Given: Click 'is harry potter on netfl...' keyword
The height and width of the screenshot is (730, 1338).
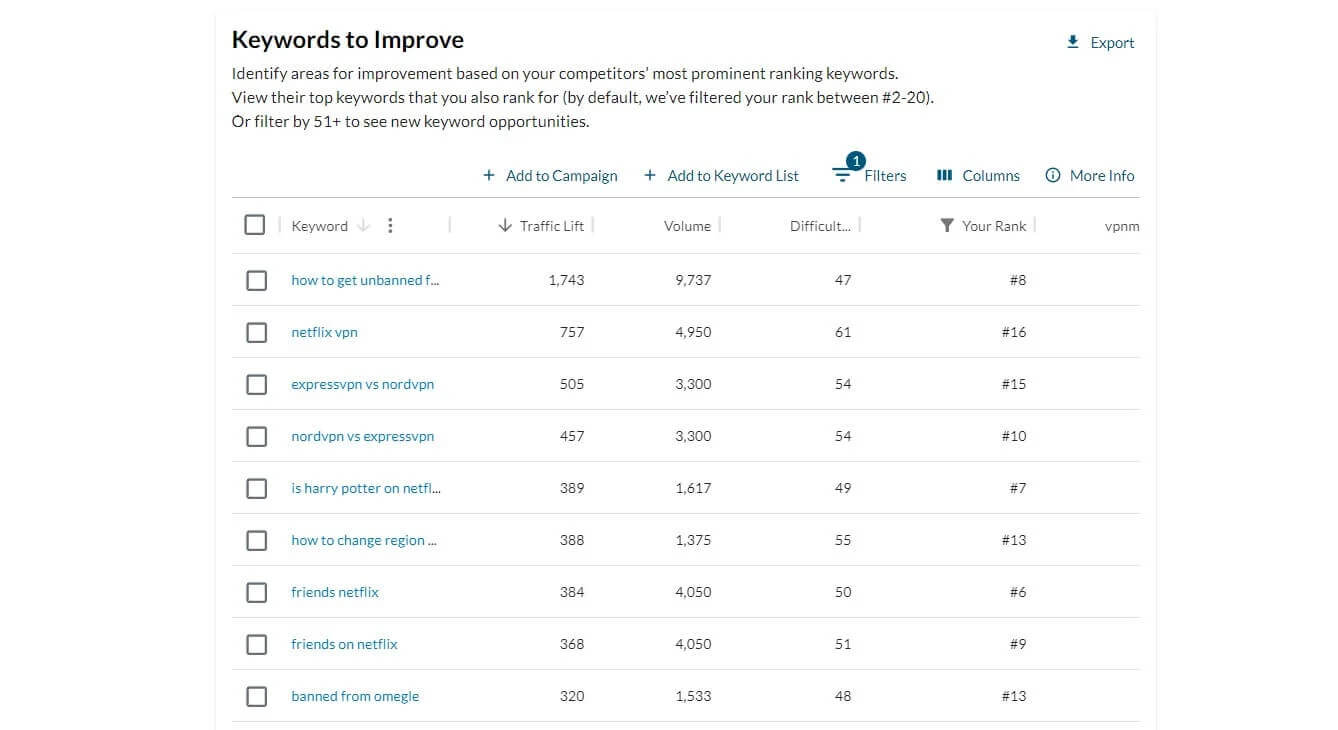Looking at the screenshot, I should (365, 488).
